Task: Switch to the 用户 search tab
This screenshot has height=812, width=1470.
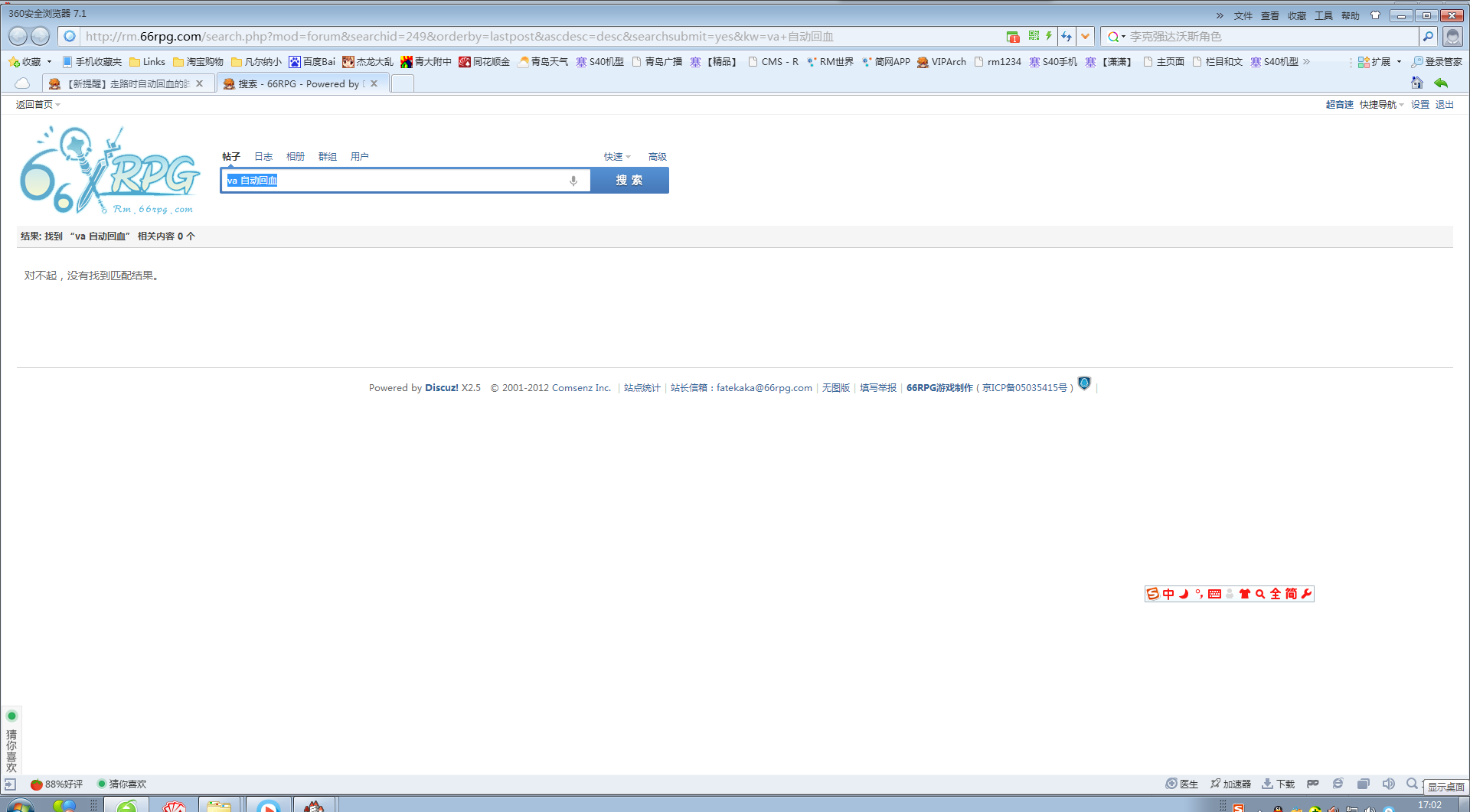Action: (360, 157)
